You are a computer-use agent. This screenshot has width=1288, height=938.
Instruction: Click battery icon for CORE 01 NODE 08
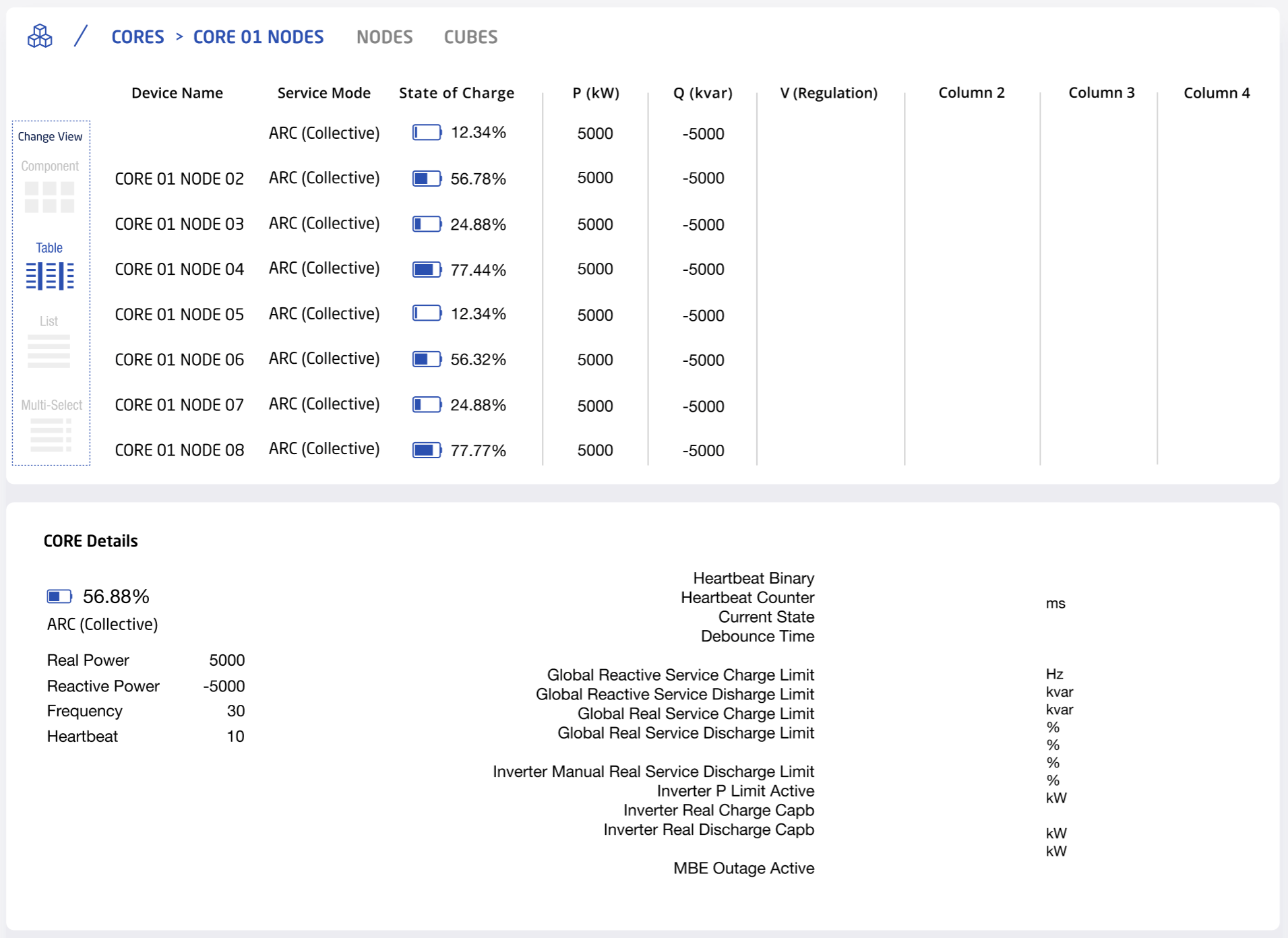pyautogui.click(x=427, y=450)
